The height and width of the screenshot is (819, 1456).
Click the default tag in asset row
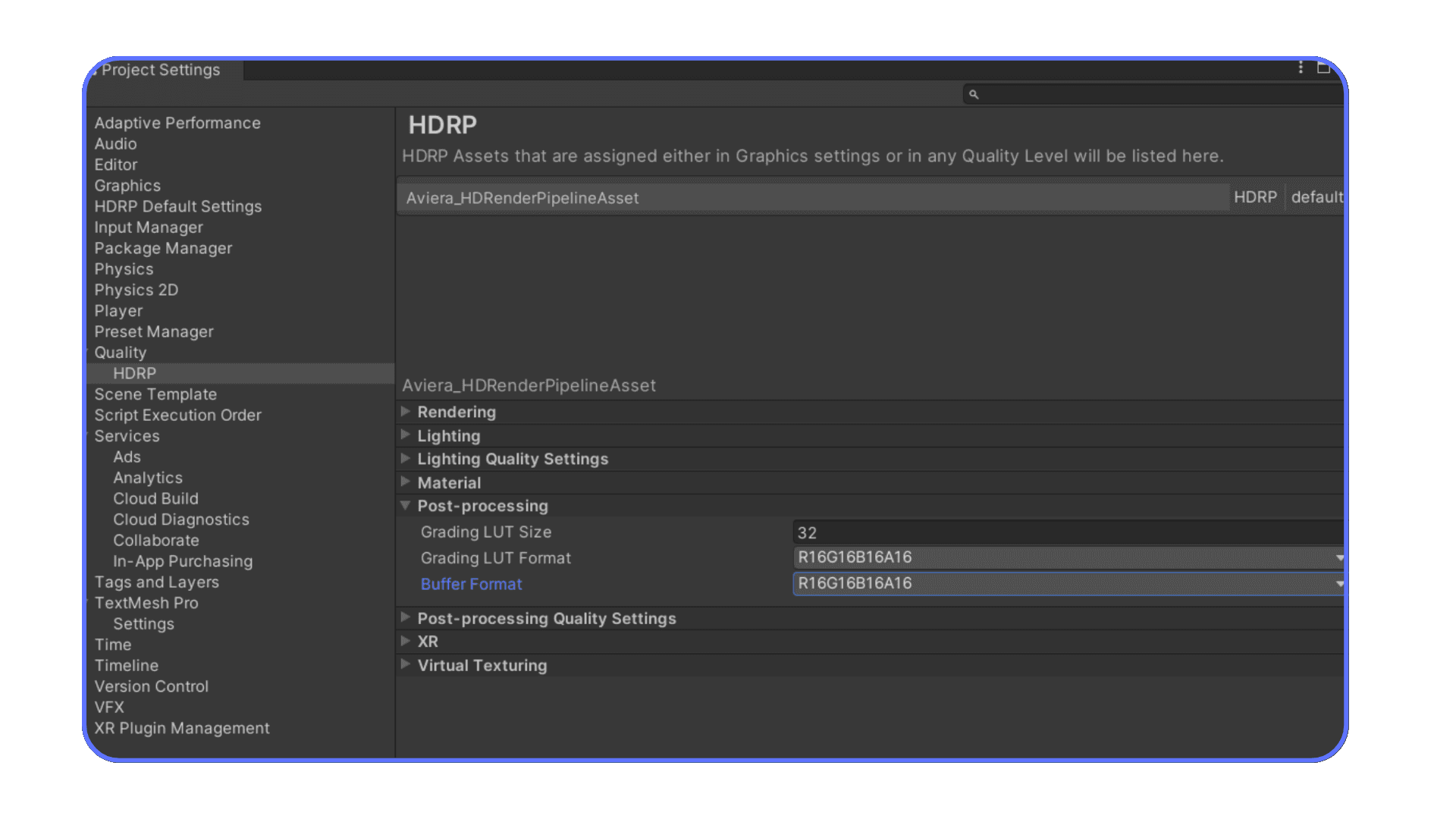1317,197
